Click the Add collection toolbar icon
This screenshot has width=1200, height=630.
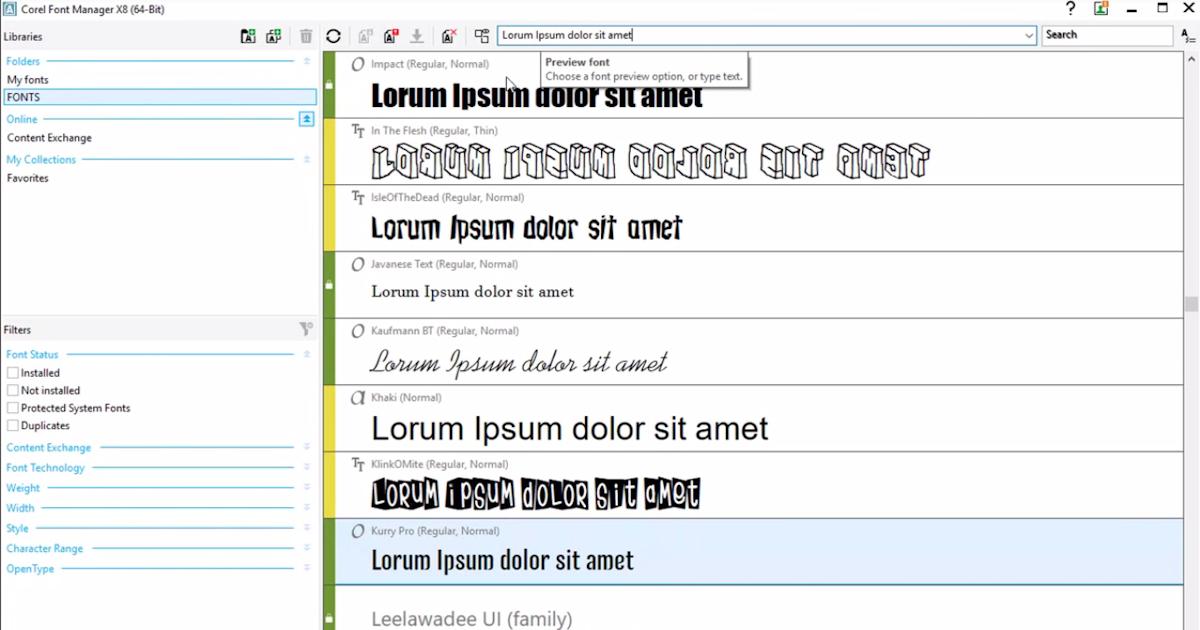(x=273, y=36)
